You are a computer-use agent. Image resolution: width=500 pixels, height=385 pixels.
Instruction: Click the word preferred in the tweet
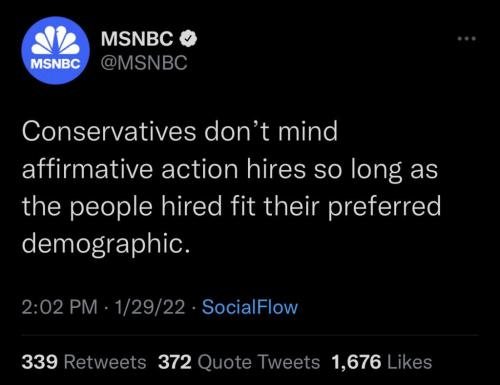pyautogui.click(x=384, y=207)
